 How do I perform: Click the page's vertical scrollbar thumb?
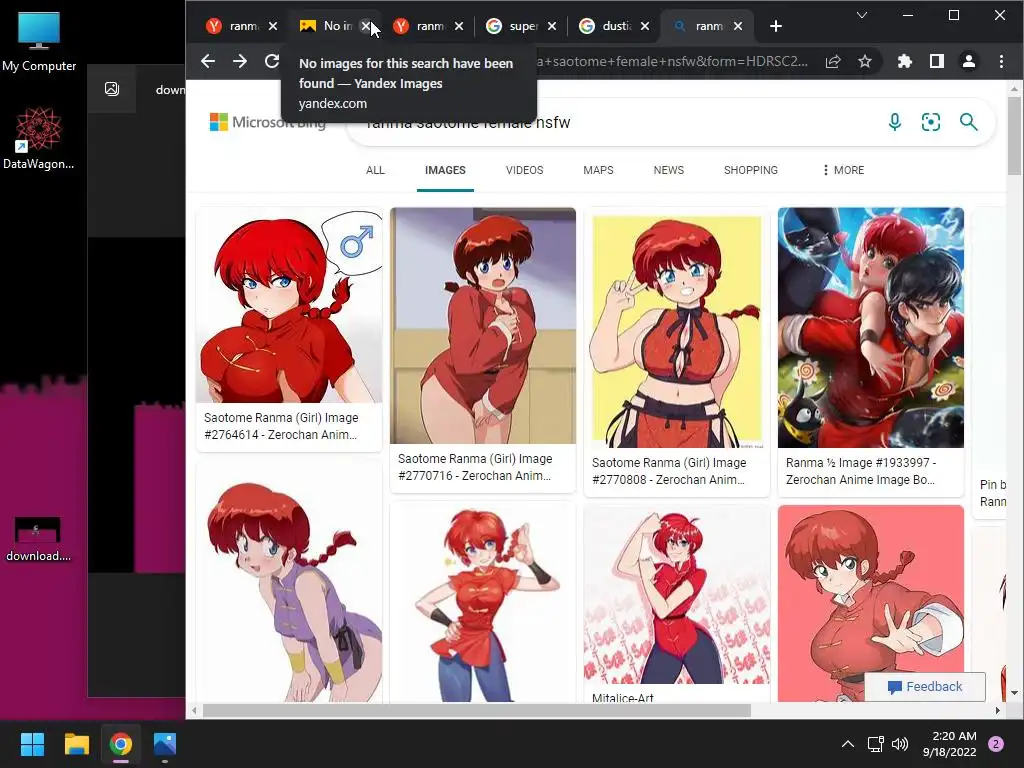1014,135
